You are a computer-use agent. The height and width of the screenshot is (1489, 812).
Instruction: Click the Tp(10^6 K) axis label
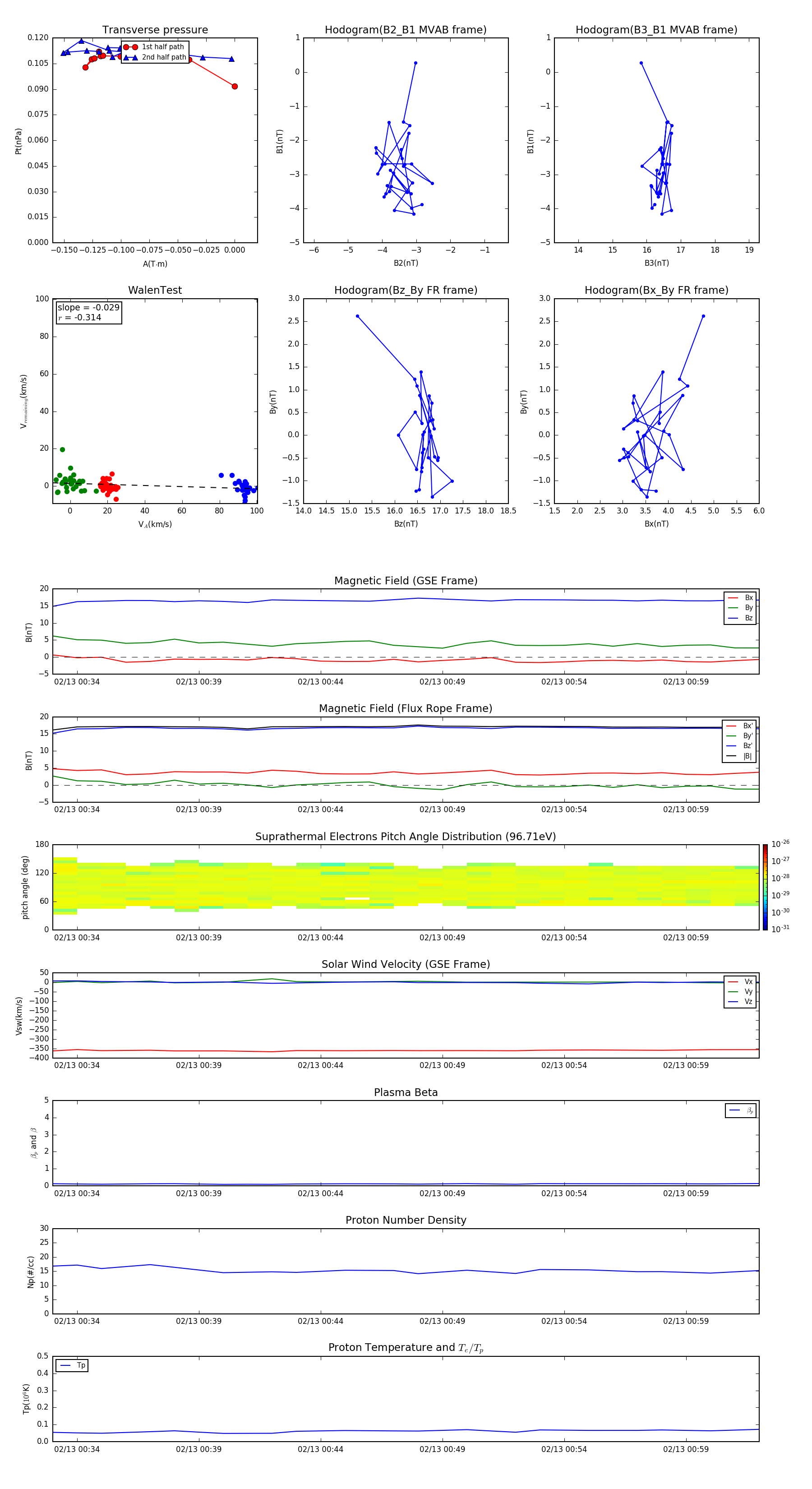pyautogui.click(x=26, y=1399)
